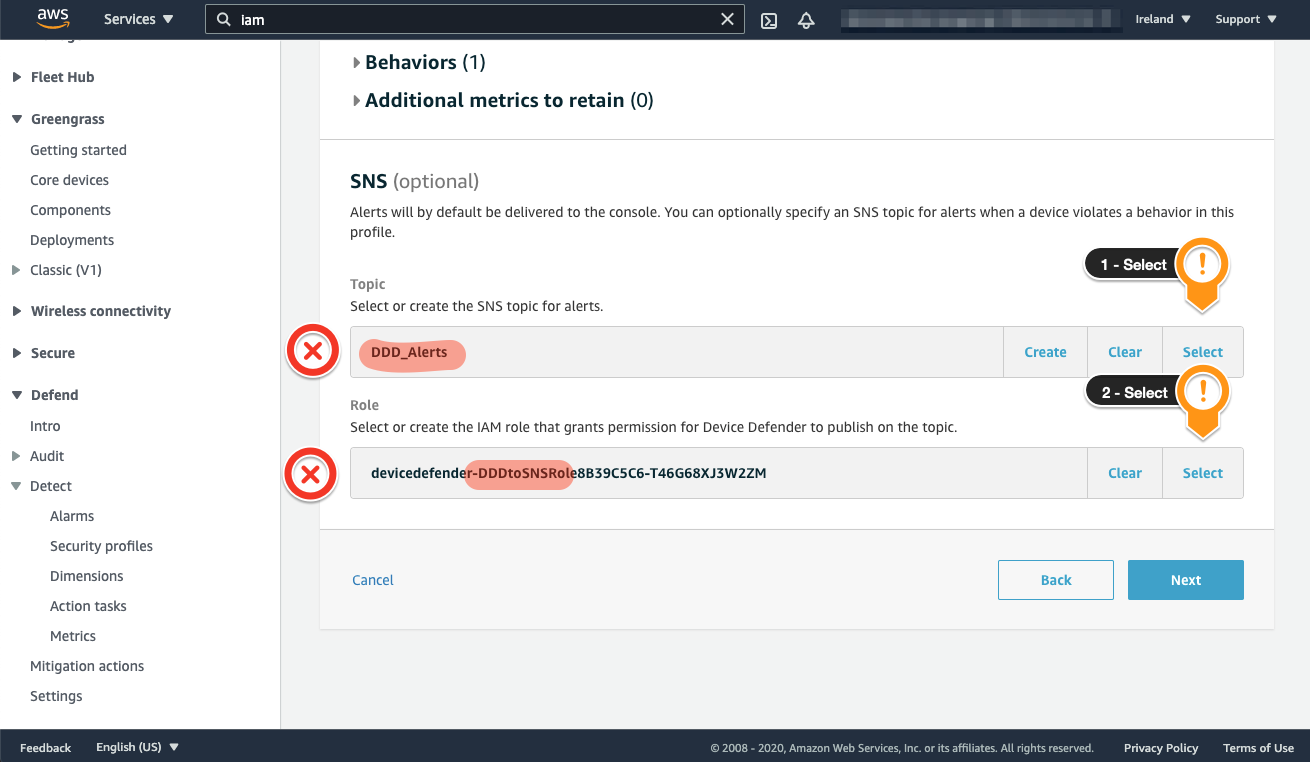
Task: Open Privacy Policy link
Action: 1161,747
